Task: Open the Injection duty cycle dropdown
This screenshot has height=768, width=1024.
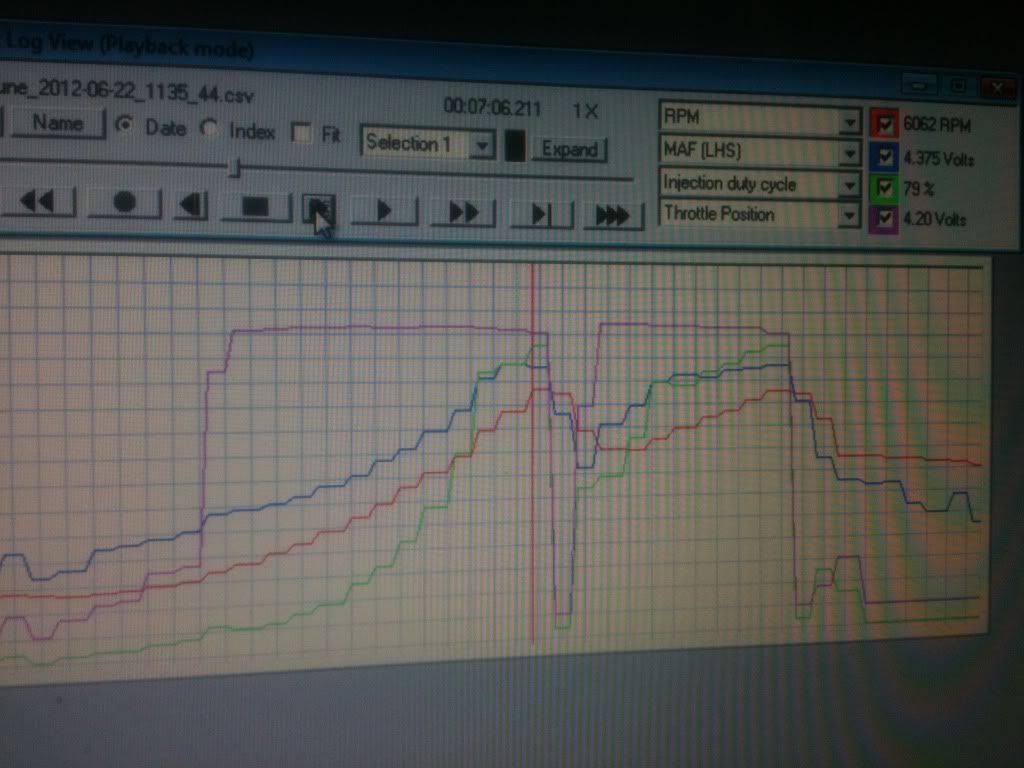Action: (x=849, y=186)
